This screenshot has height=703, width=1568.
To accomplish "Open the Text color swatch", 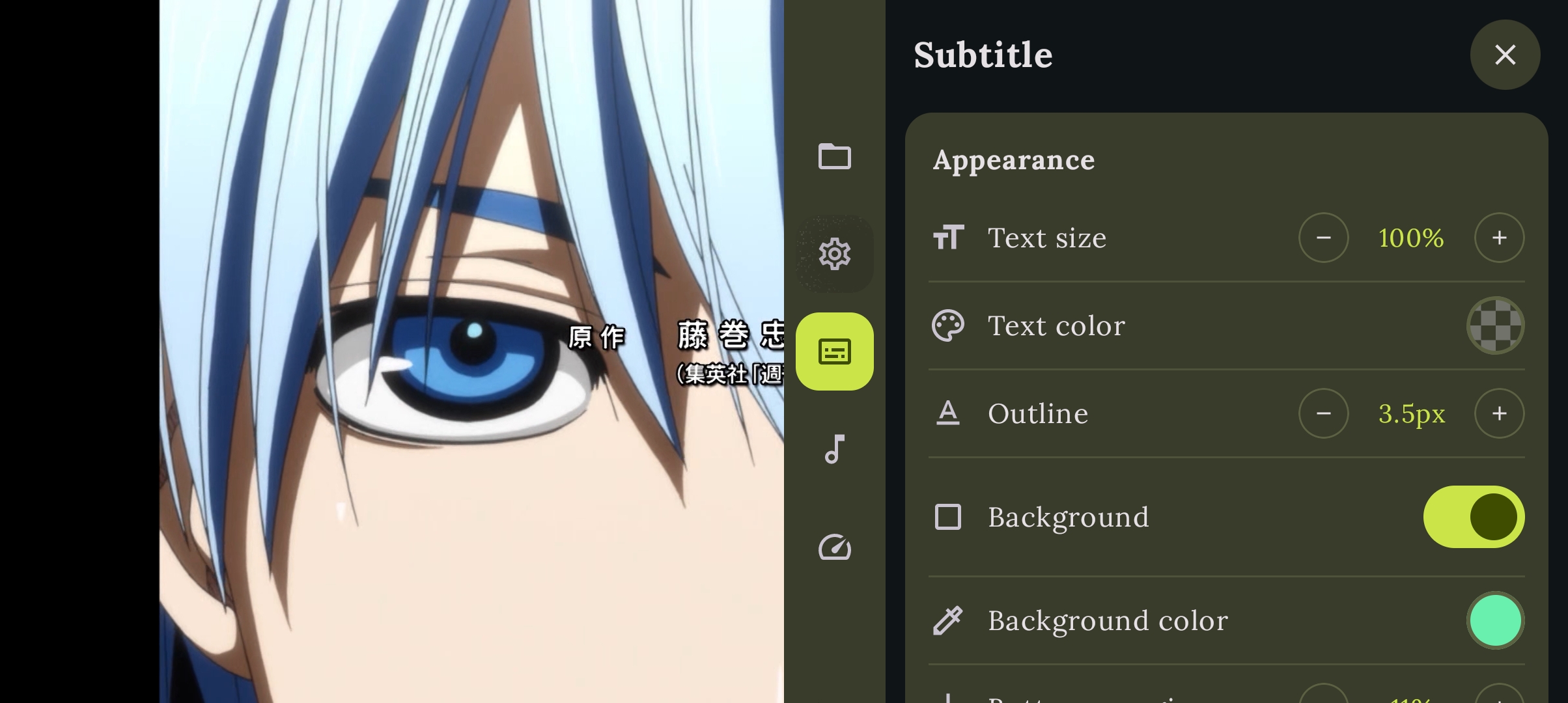I will tap(1495, 325).
